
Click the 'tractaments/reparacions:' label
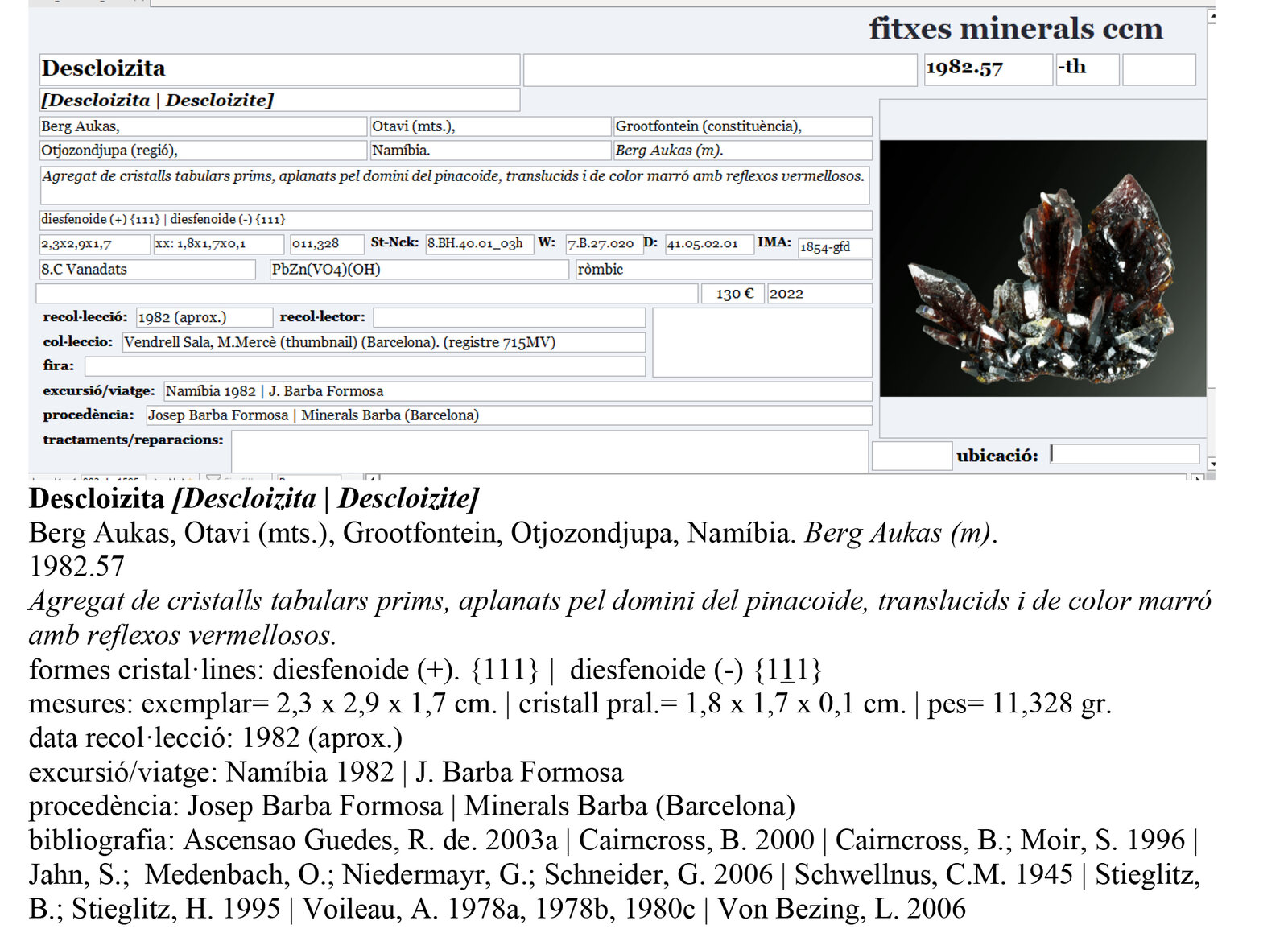133,440
